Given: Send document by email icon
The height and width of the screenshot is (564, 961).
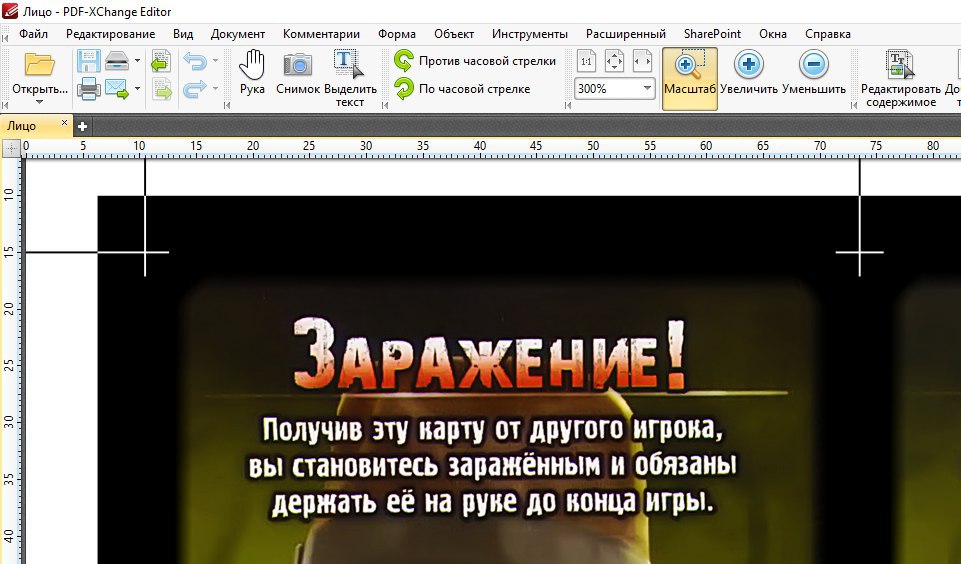Looking at the screenshot, I should 116,89.
